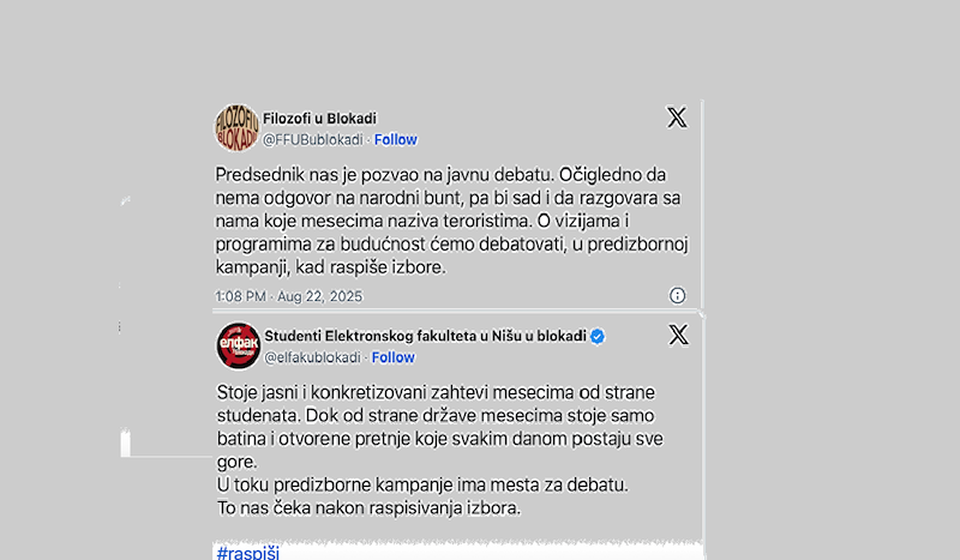Click the sentence 'Stoje jasni i konkretizovani zahtevi'
The height and width of the screenshot is (560, 960).
click(x=436, y=404)
